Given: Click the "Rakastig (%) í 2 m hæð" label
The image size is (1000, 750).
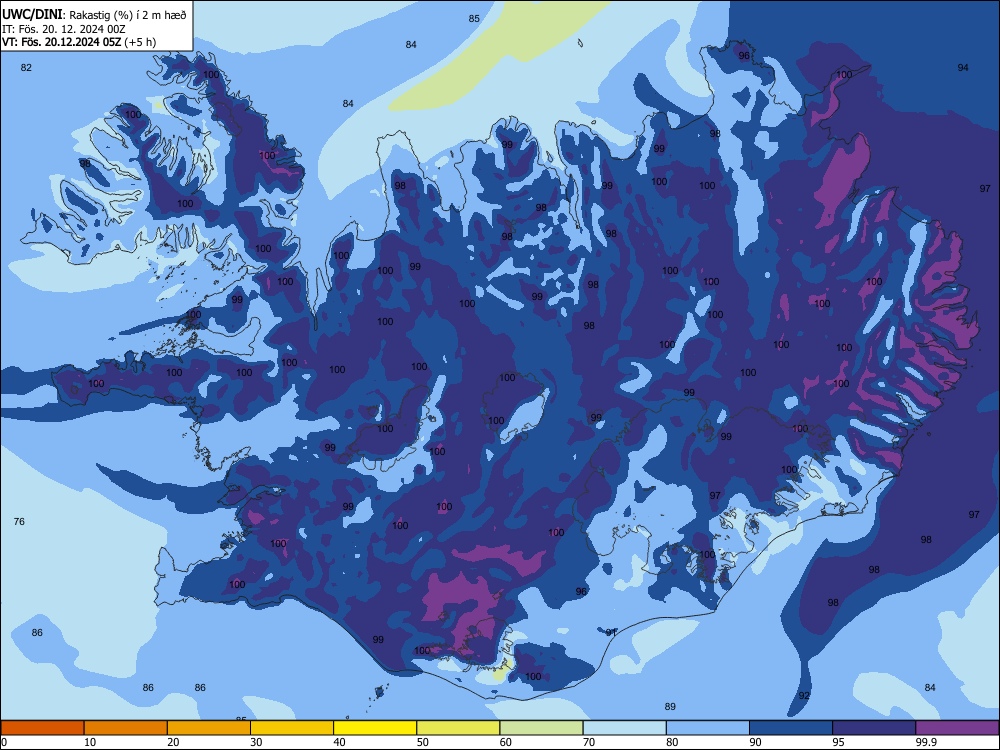Looking at the screenshot, I should [128, 15].
